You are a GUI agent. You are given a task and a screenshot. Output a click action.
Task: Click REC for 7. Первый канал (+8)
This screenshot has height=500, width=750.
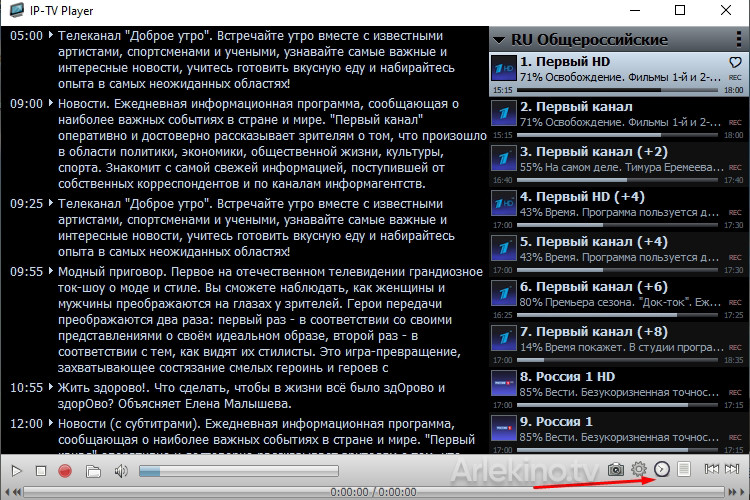(735, 347)
